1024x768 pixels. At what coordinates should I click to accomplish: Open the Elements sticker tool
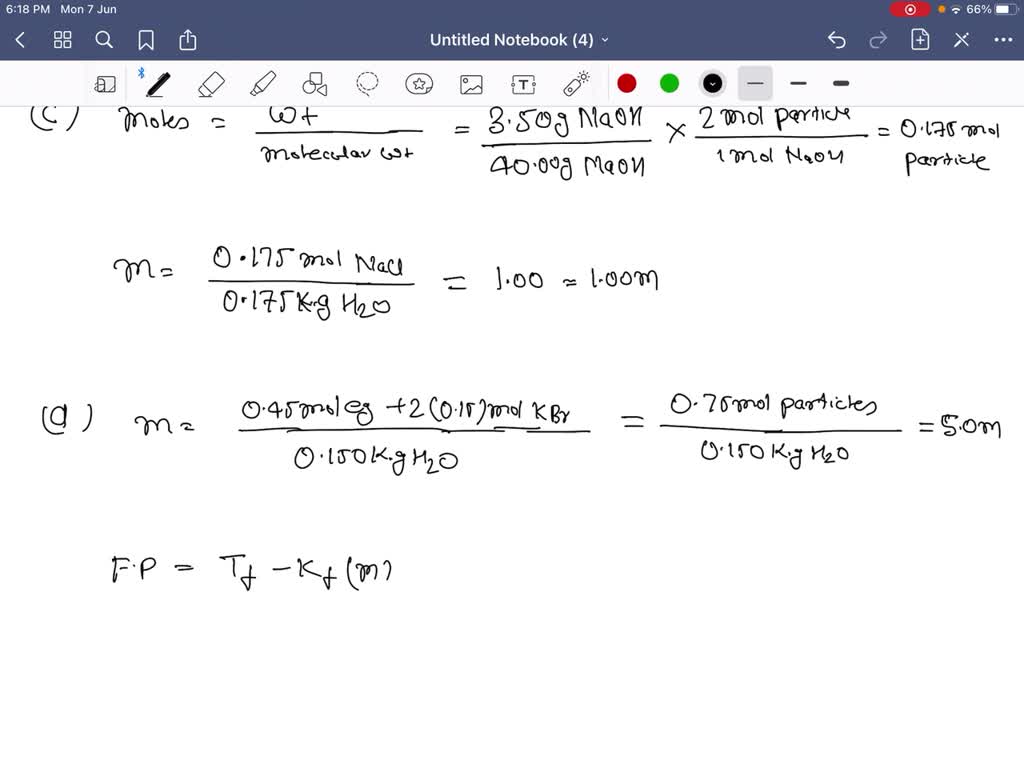[419, 84]
